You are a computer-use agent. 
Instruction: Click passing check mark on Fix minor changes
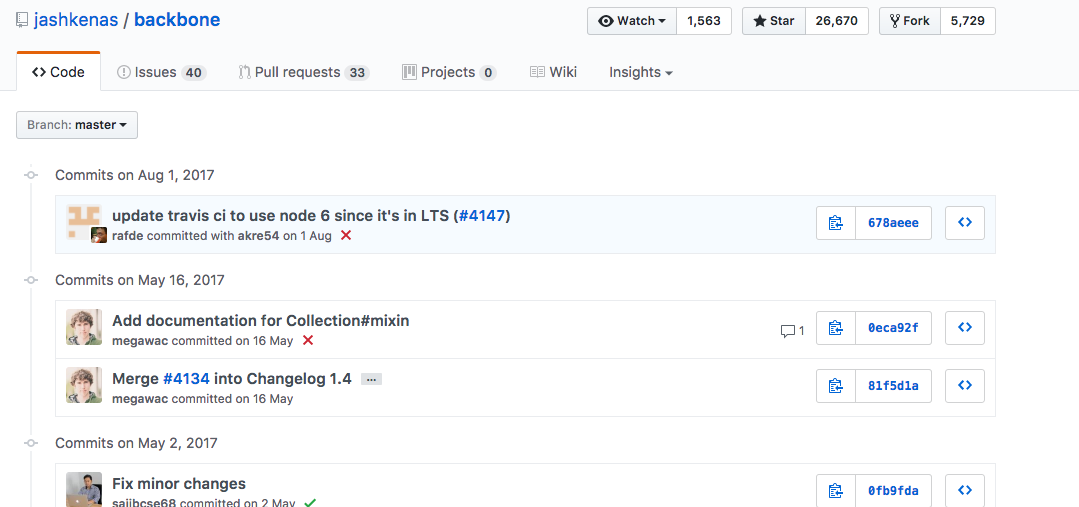[x=310, y=503]
